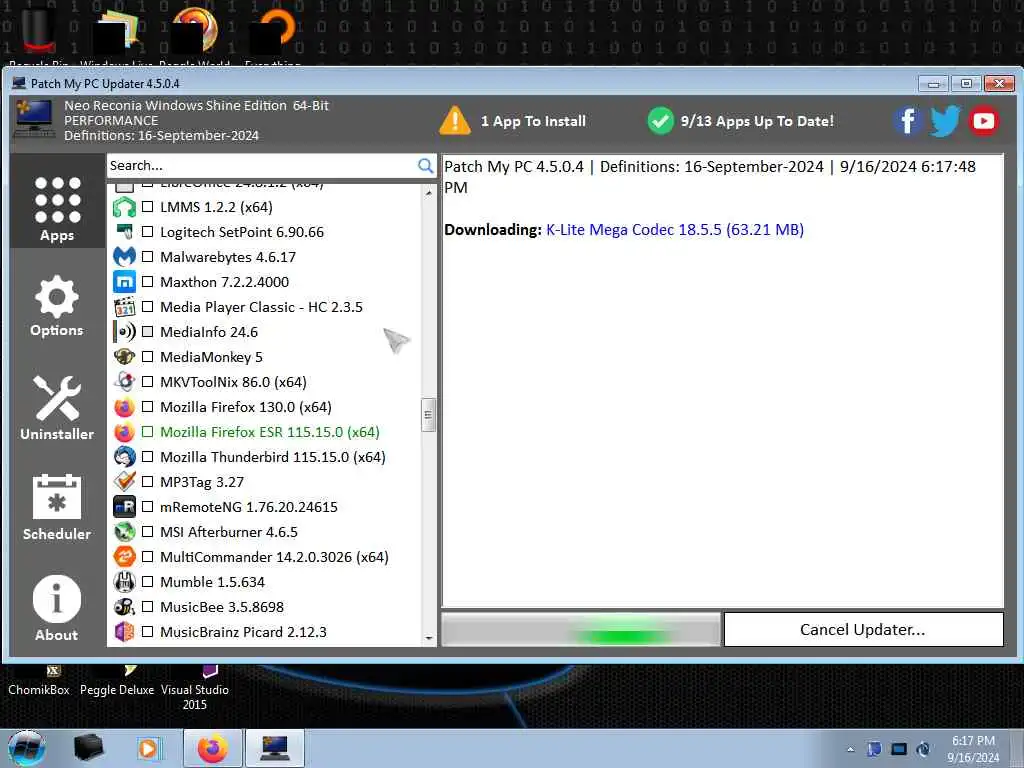The height and width of the screenshot is (768, 1024).
Task: Select the MultiCommander 14.2.0.3026 entry text
Action: pyautogui.click(x=274, y=556)
